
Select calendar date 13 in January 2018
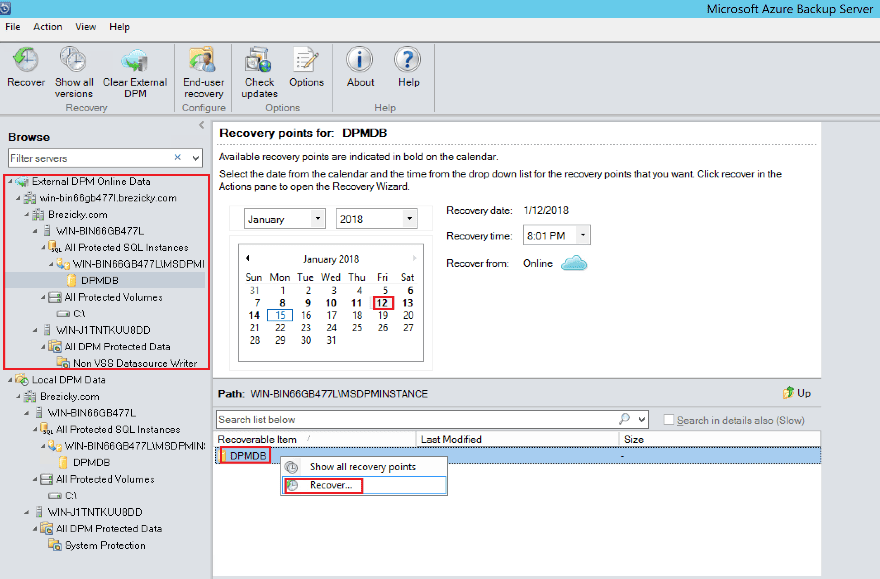(407, 303)
